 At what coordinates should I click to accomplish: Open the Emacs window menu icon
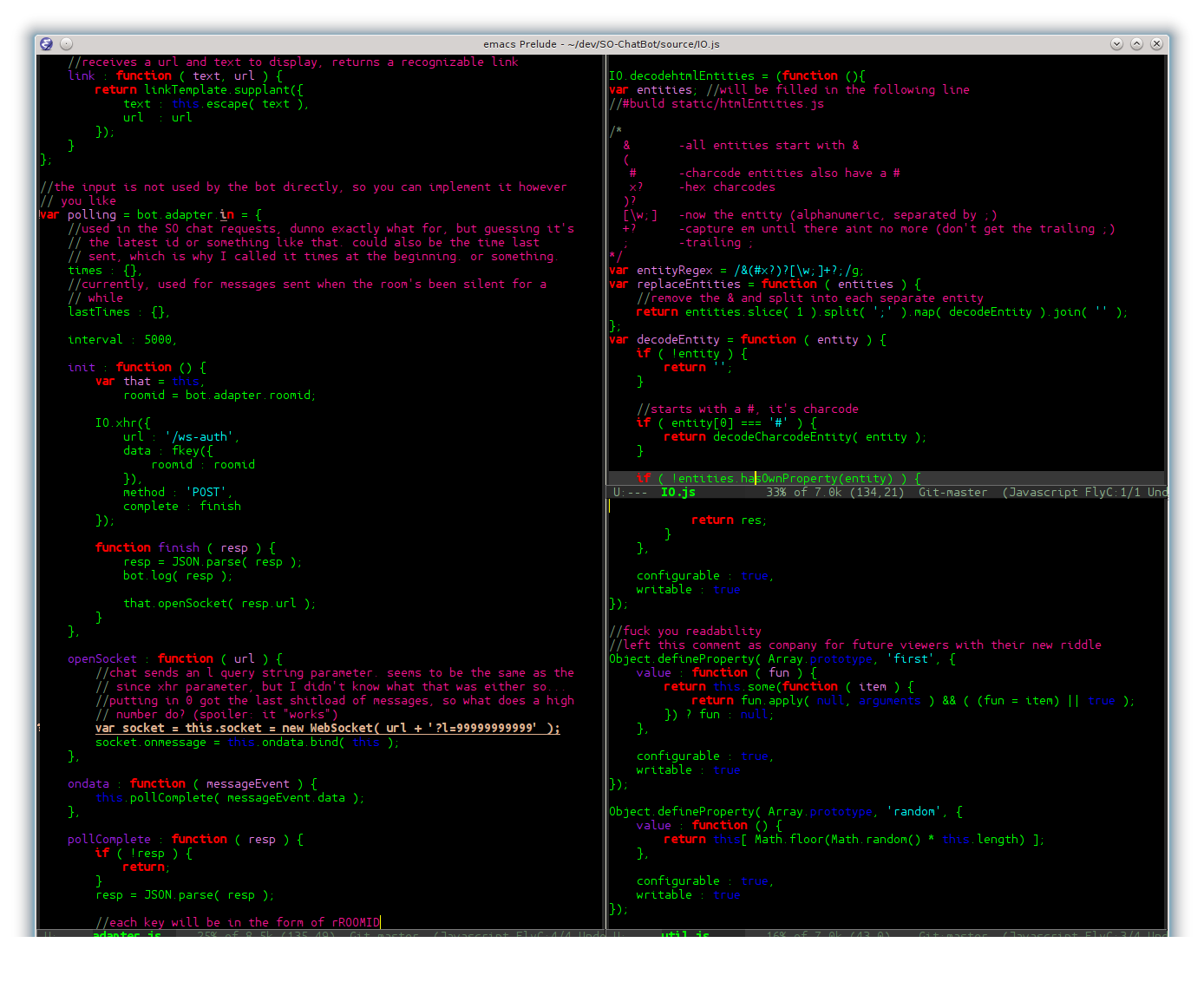(47, 43)
